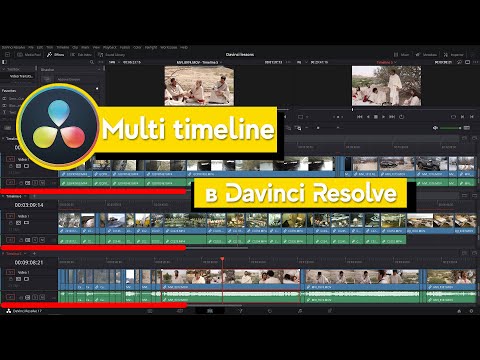Image resolution: width=480 pixels, height=360 pixels.
Task: Open the red Timeline name dropdown above viewer
Action: click(387, 62)
